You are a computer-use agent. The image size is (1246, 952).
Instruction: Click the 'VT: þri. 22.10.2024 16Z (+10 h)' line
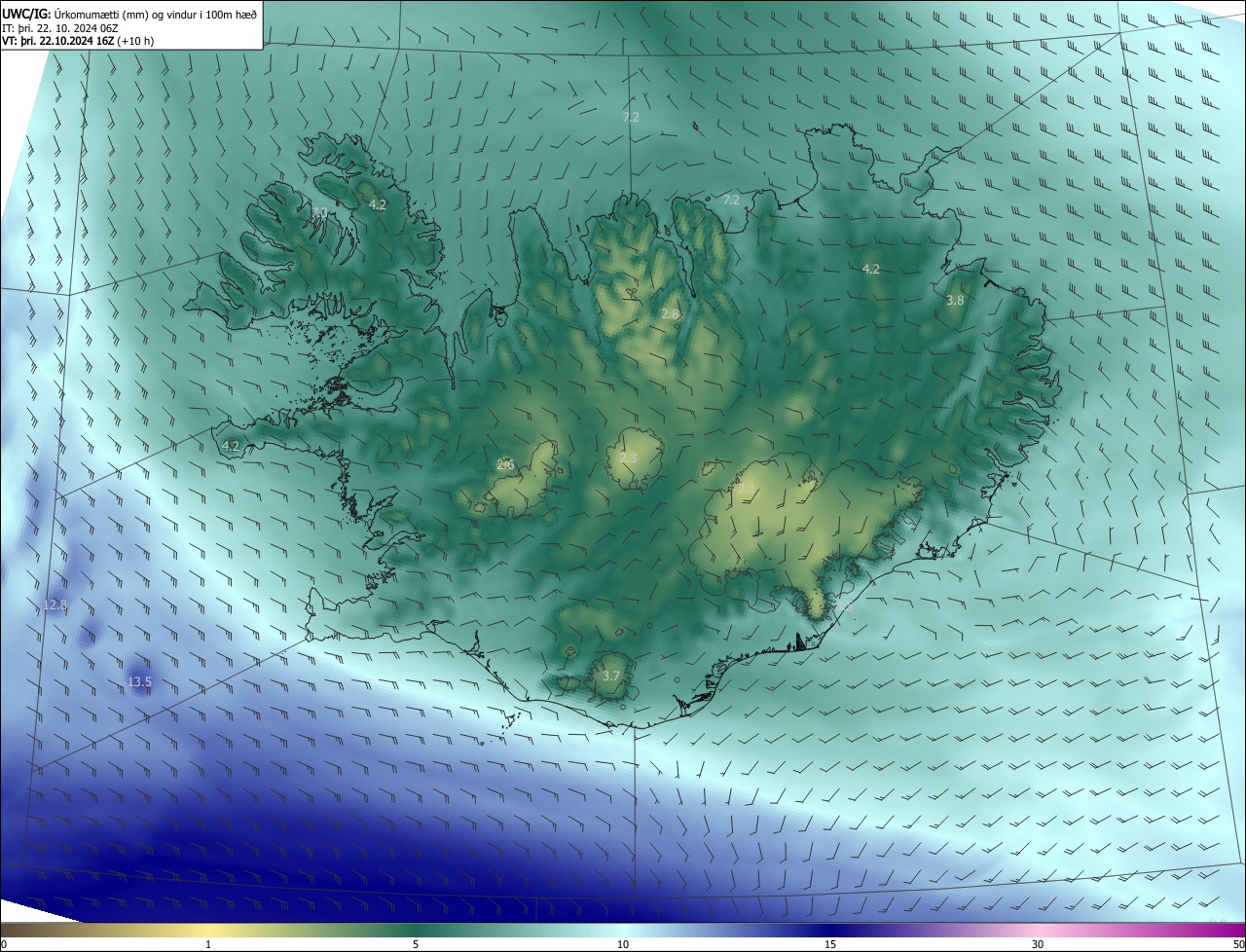click(78, 41)
